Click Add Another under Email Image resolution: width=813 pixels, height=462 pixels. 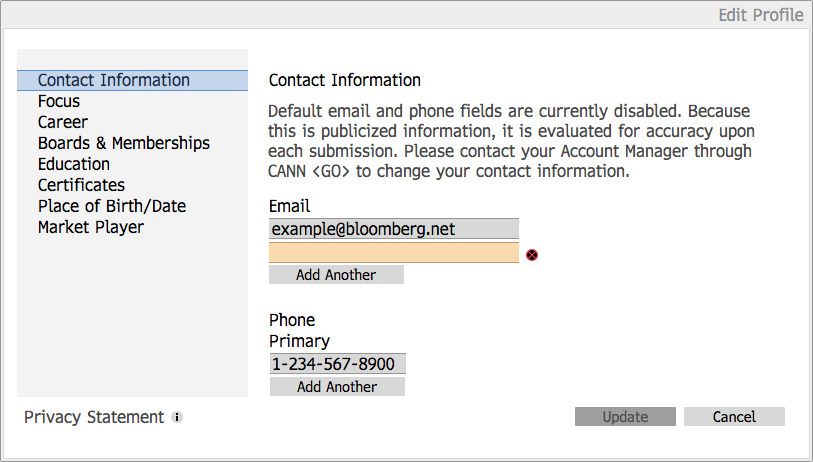(x=336, y=275)
